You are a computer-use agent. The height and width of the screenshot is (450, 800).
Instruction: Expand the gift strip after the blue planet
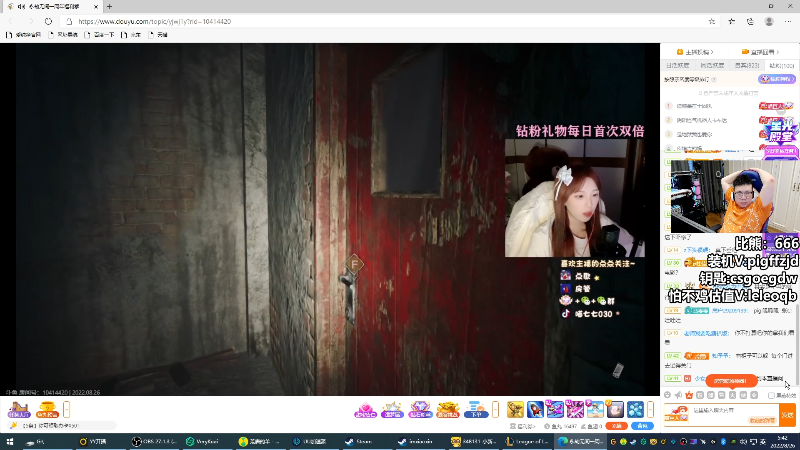click(495, 409)
